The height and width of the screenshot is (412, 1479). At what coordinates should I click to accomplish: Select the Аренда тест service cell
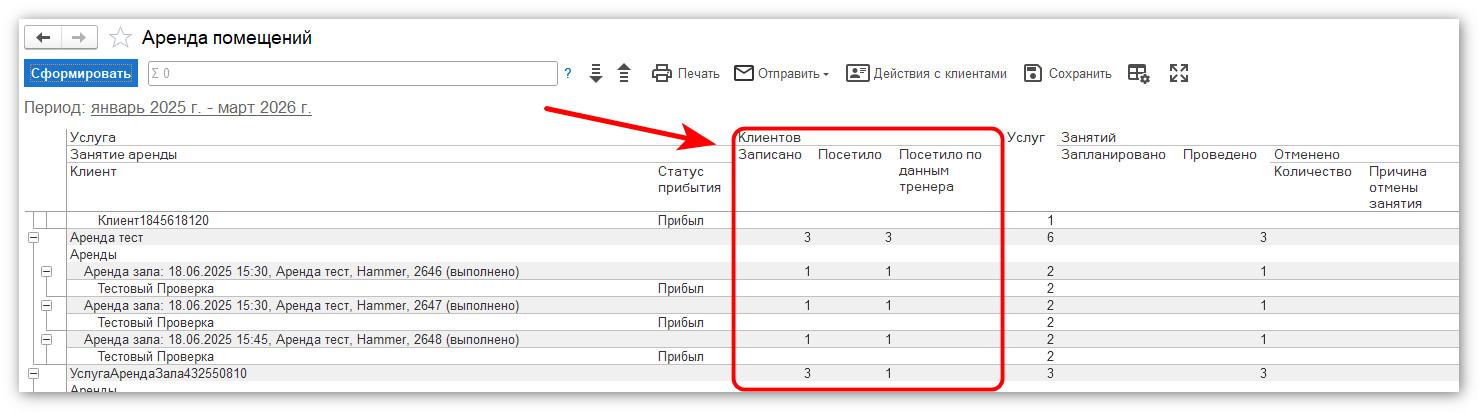107,238
